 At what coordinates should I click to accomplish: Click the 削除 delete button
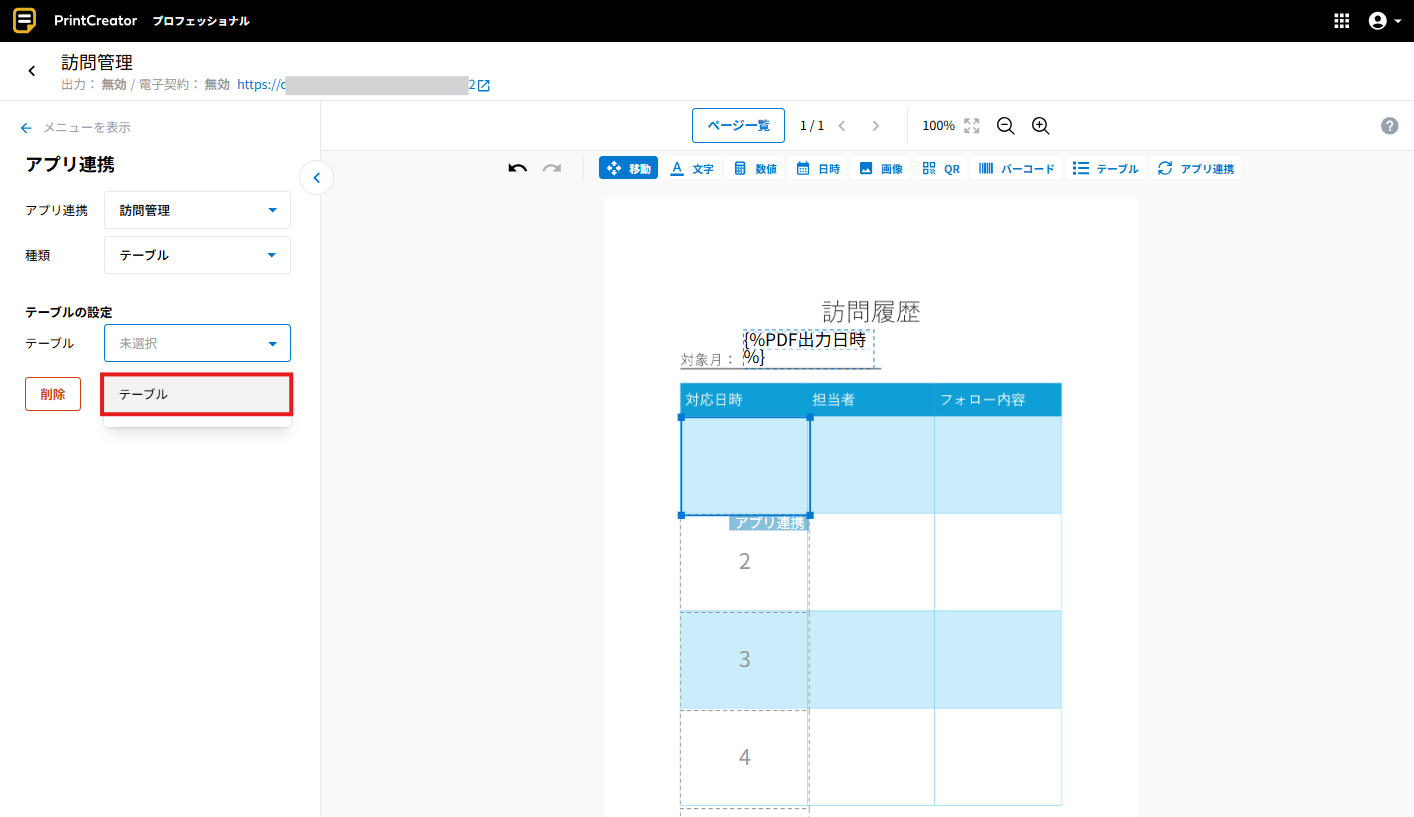click(53, 394)
